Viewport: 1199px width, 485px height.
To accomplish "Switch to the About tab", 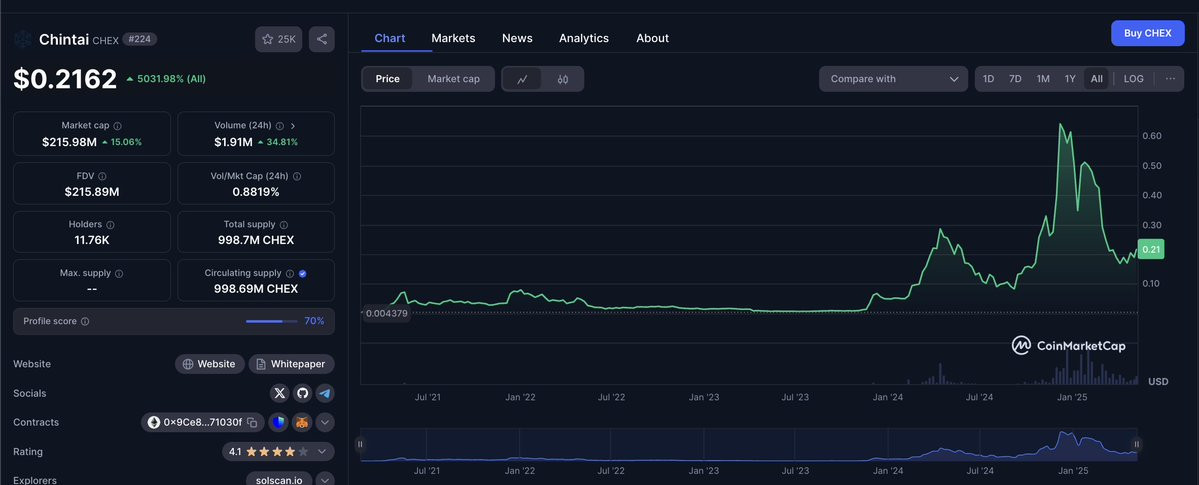I will click(x=652, y=38).
